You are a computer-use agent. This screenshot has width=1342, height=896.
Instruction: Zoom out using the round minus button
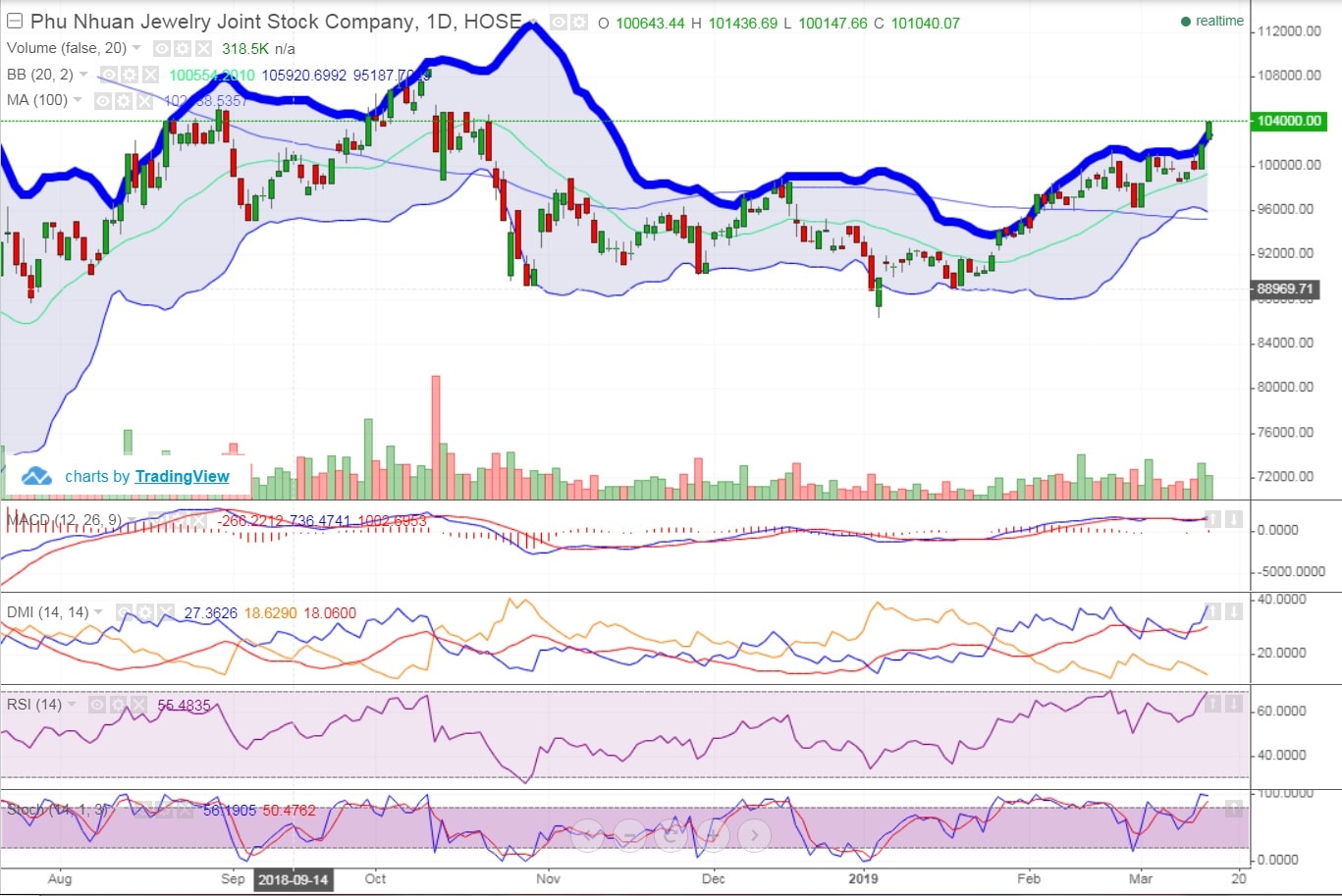[x=628, y=835]
